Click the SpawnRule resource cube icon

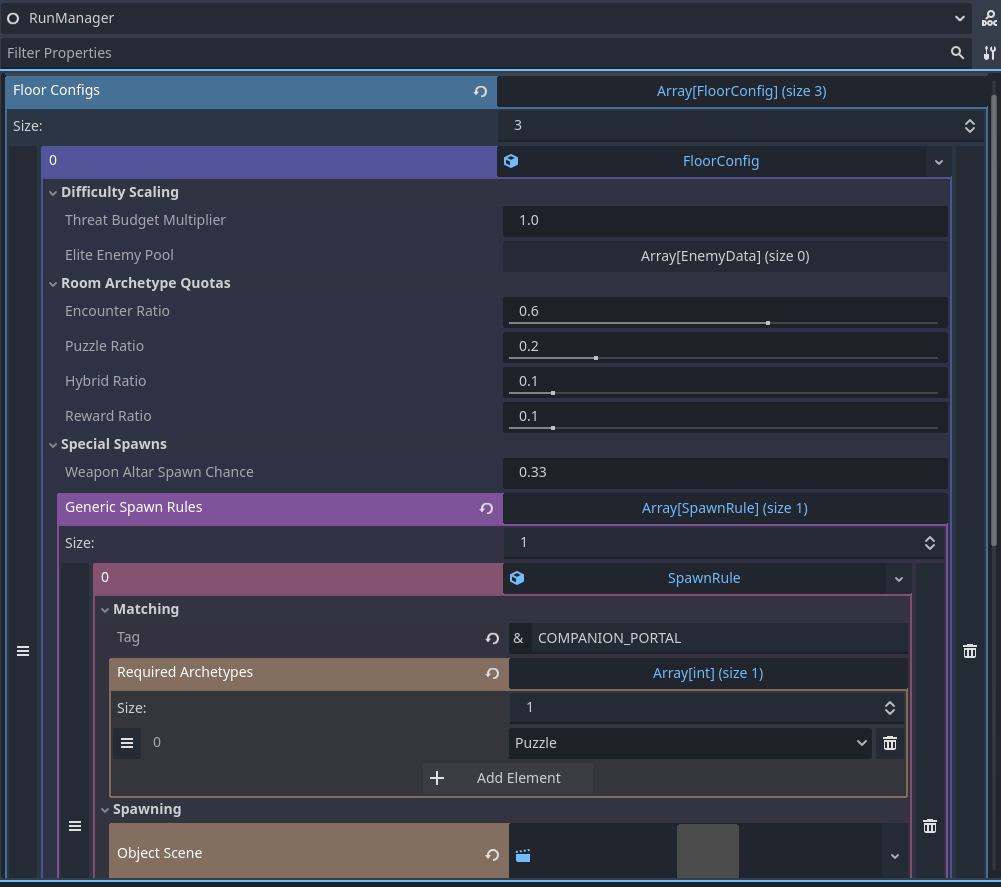(x=517, y=578)
